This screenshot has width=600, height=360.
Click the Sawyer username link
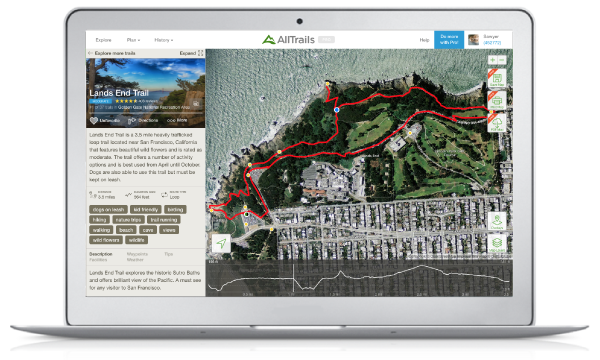click(x=491, y=37)
